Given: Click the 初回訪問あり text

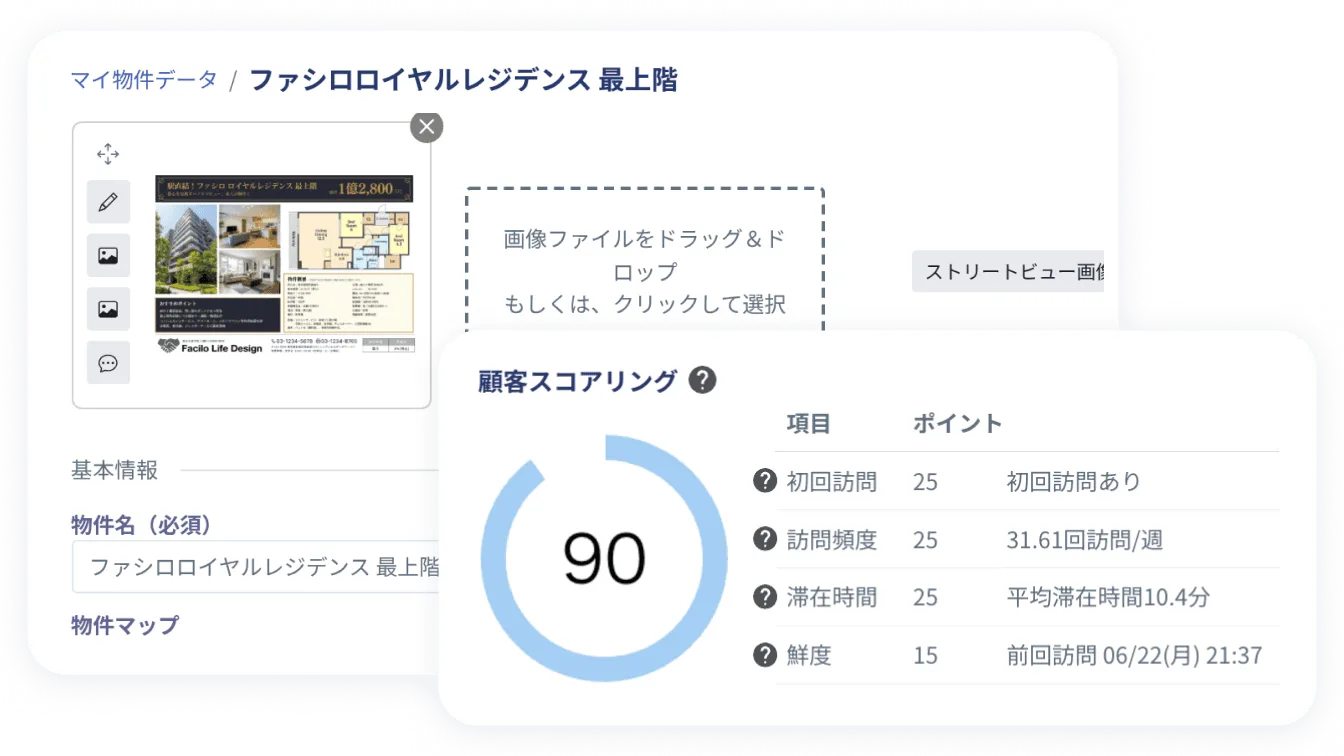Looking at the screenshot, I should [x=1074, y=482].
